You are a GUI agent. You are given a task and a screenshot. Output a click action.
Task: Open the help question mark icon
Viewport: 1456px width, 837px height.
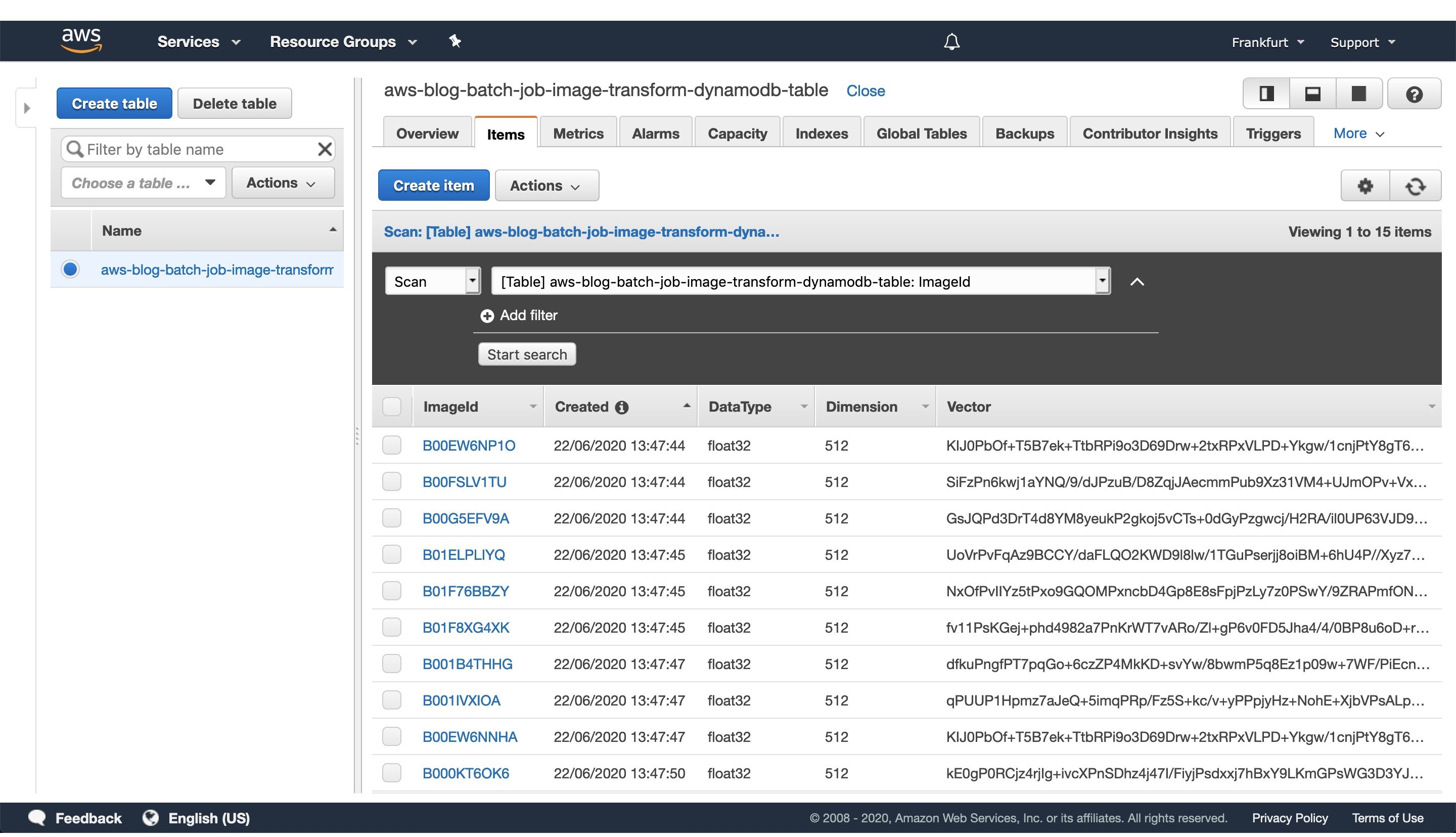(x=1414, y=94)
